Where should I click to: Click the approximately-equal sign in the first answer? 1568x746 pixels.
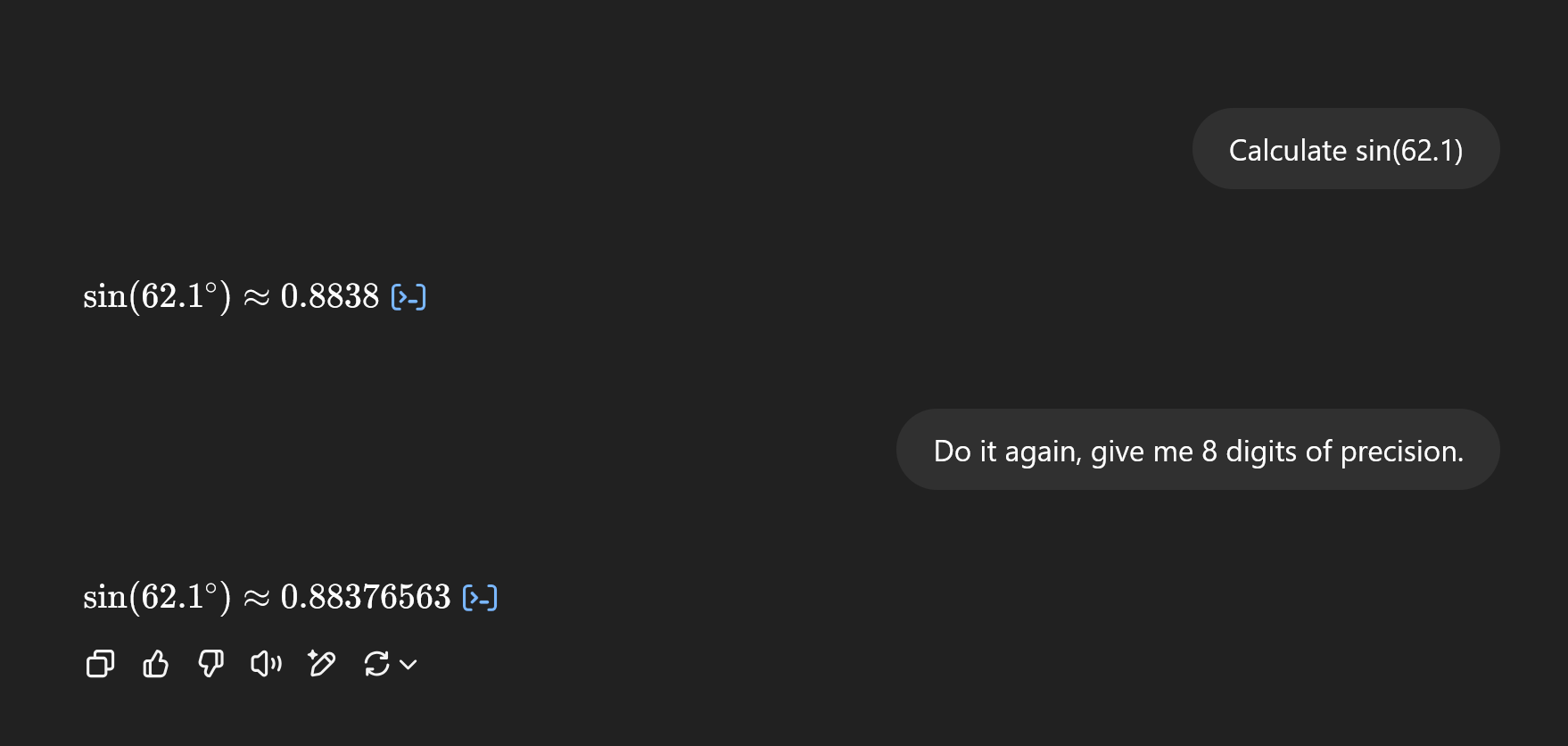coord(256,298)
